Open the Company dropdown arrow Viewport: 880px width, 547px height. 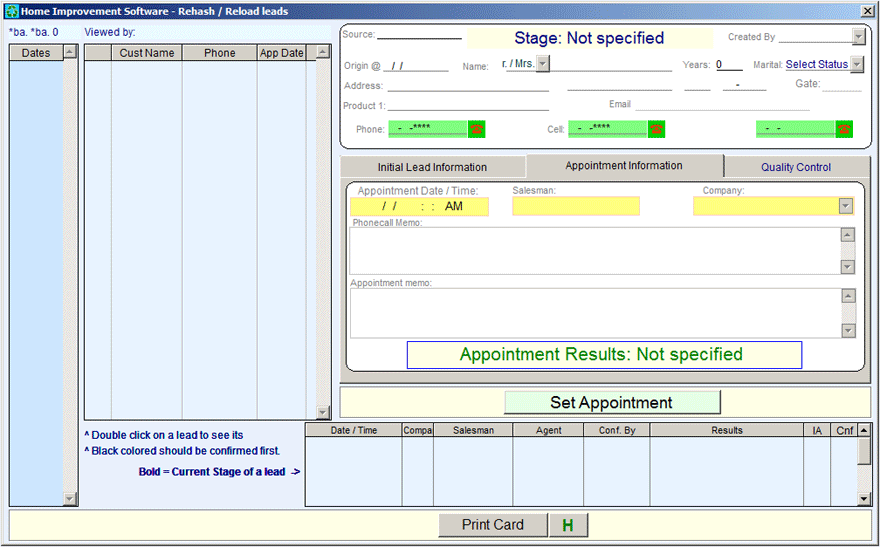tap(846, 206)
